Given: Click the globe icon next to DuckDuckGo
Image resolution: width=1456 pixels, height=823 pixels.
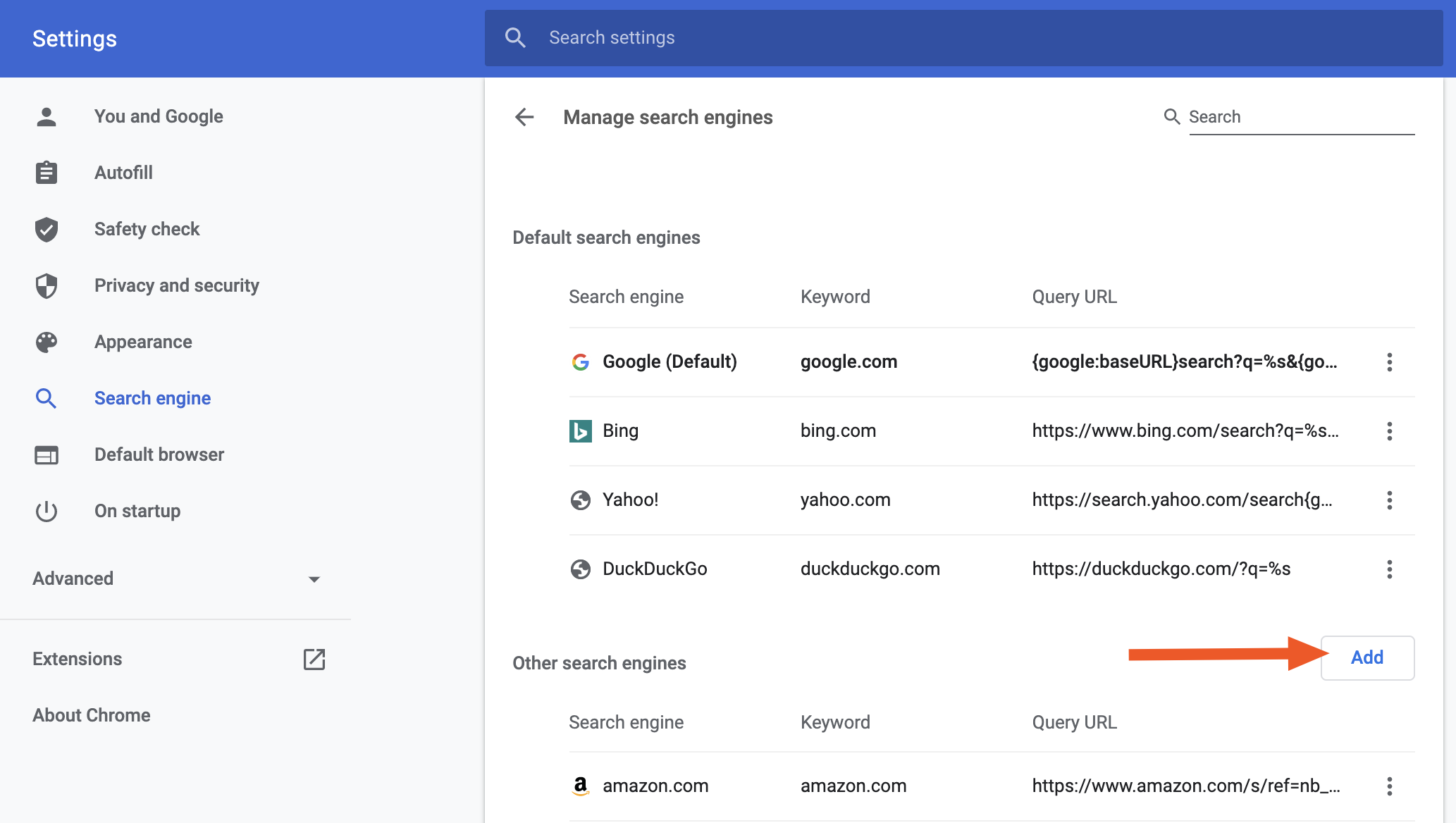Looking at the screenshot, I should [x=581, y=569].
